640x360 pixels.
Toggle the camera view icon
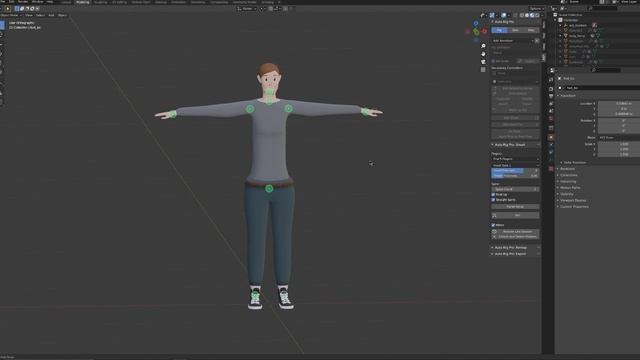pos(483,62)
